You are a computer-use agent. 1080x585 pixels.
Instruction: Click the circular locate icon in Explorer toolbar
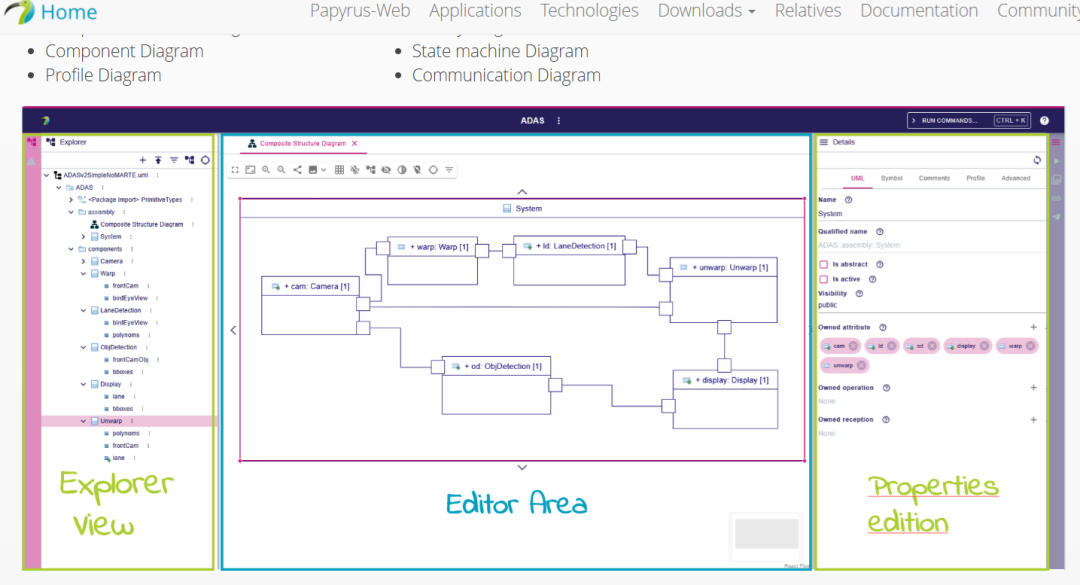click(x=205, y=160)
